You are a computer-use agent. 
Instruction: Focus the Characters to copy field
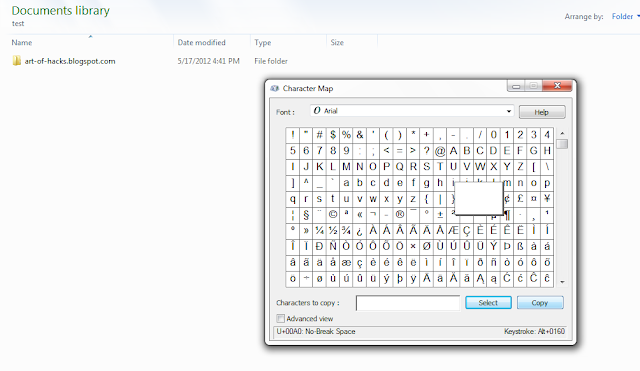[x=408, y=303]
